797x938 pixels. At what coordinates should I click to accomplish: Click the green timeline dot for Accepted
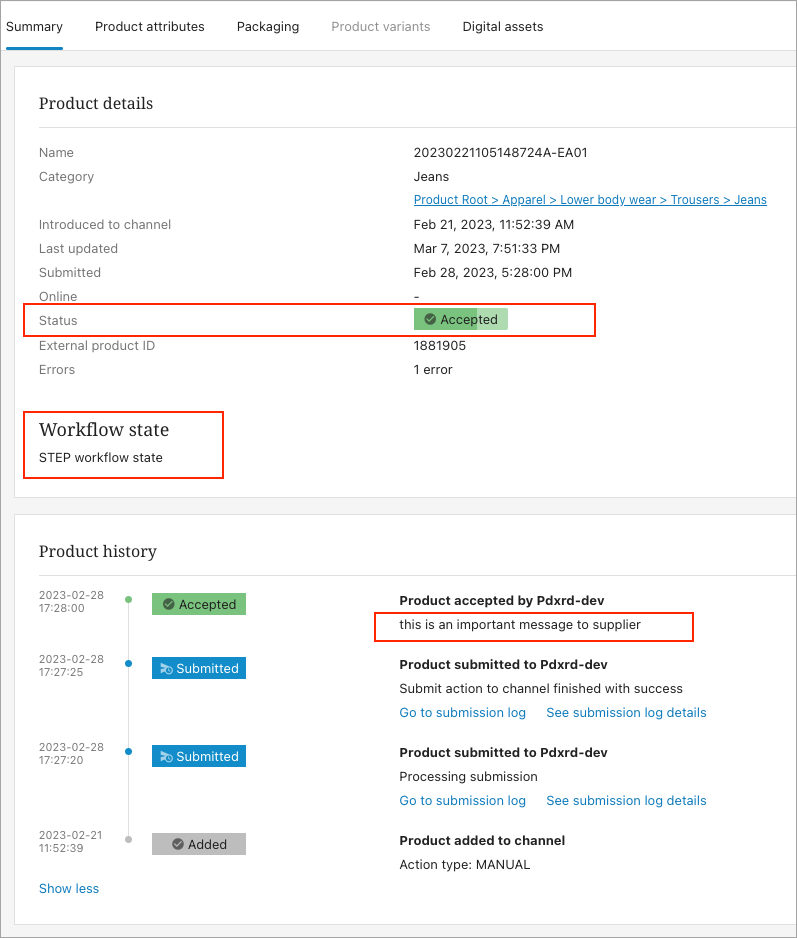pyautogui.click(x=128, y=599)
